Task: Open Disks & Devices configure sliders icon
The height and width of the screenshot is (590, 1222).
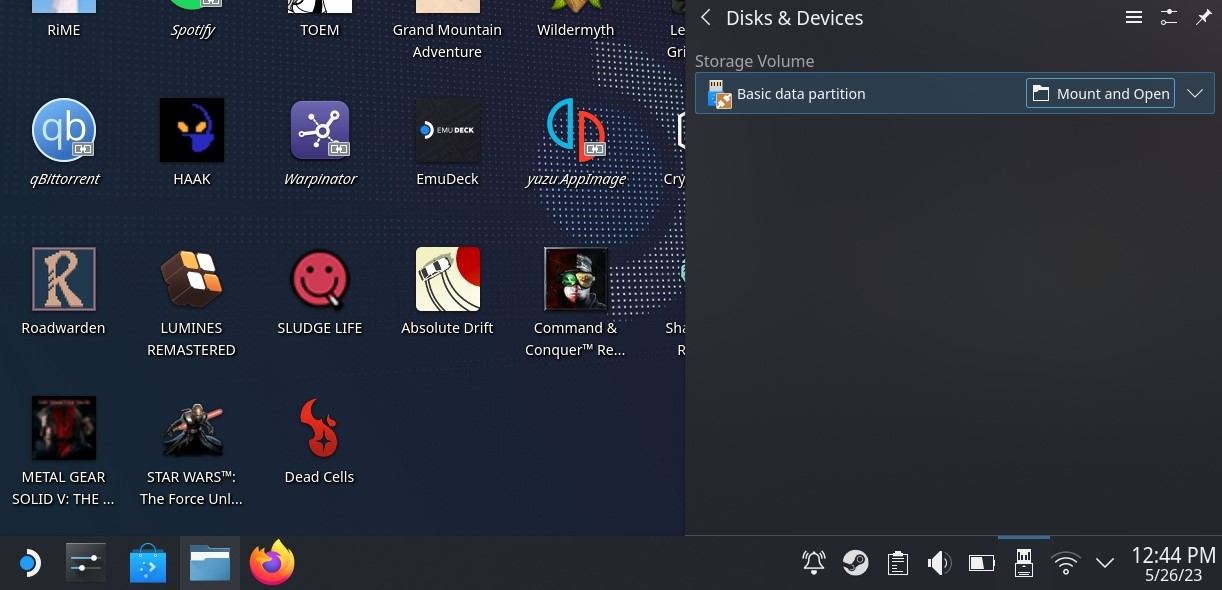Action: coord(1169,18)
